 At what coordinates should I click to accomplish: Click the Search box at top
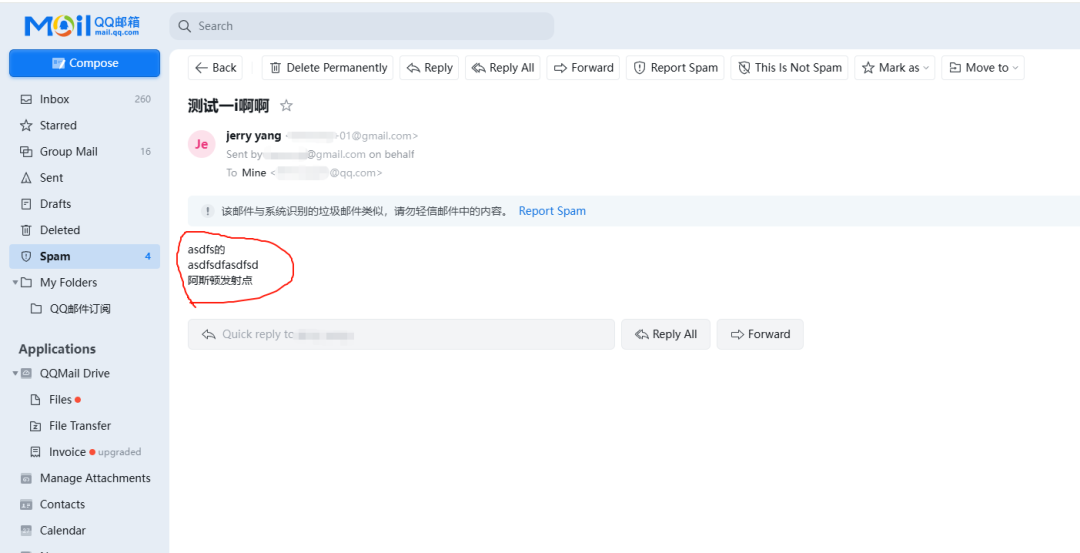coord(361,26)
